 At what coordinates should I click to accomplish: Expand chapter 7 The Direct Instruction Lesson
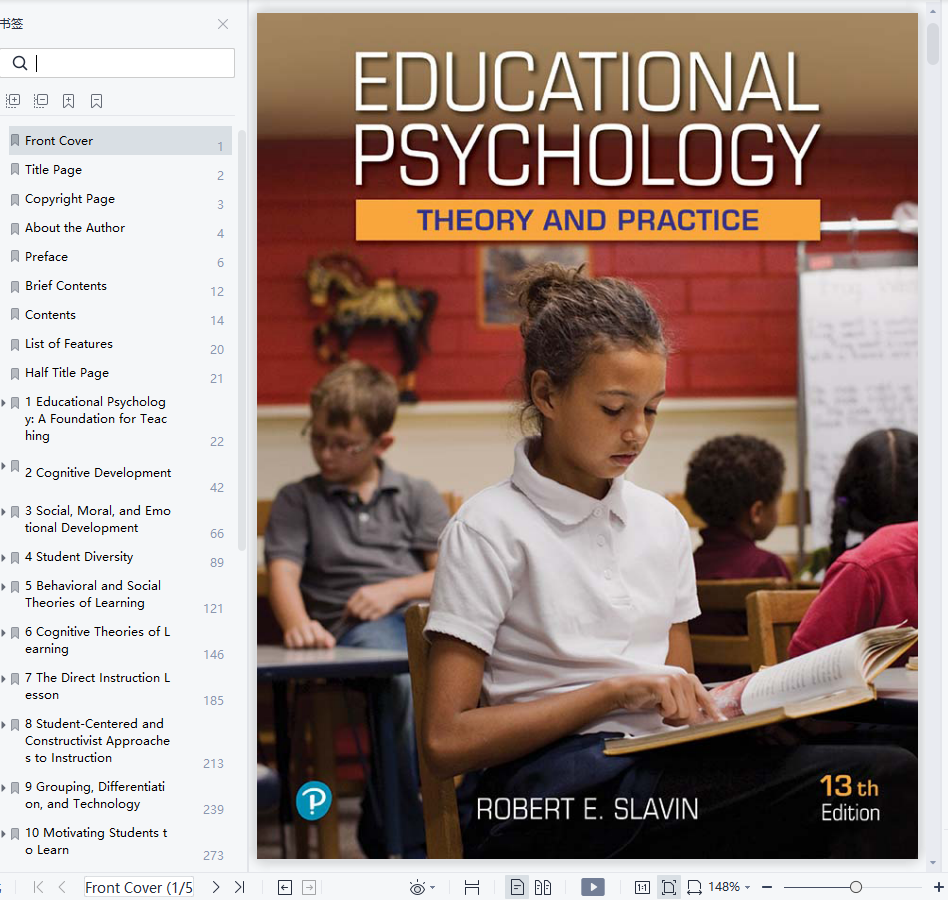3,678
